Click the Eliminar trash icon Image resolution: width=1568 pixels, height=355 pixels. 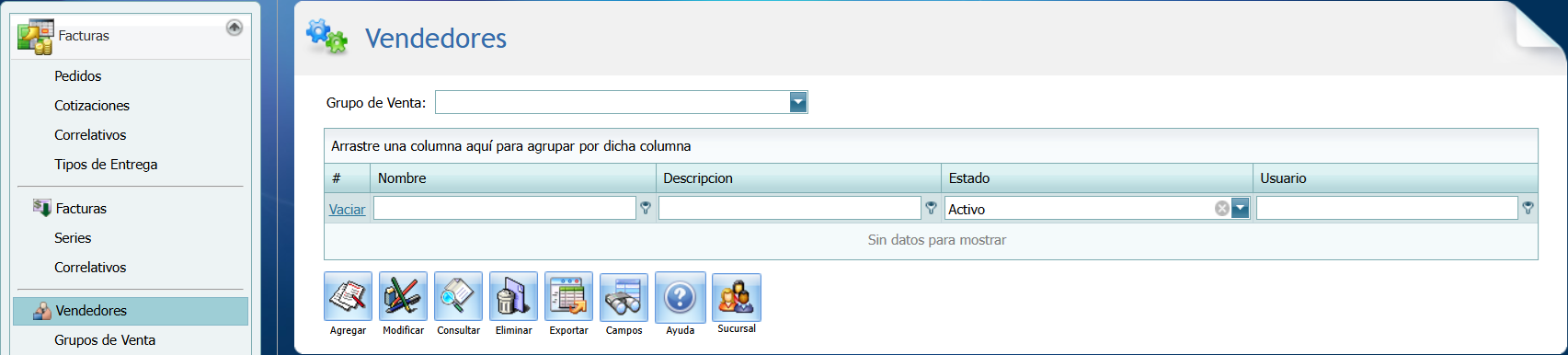513,296
